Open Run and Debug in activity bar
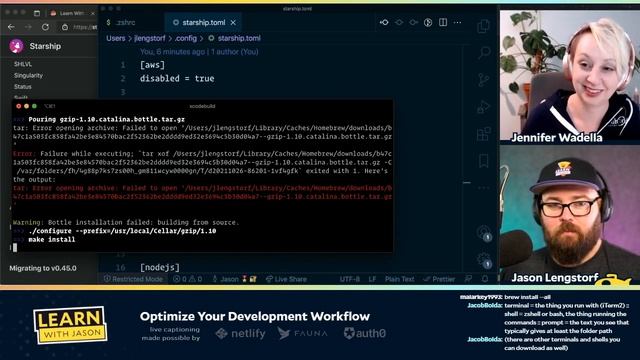This screenshot has height=360, width=640. (484, 107)
